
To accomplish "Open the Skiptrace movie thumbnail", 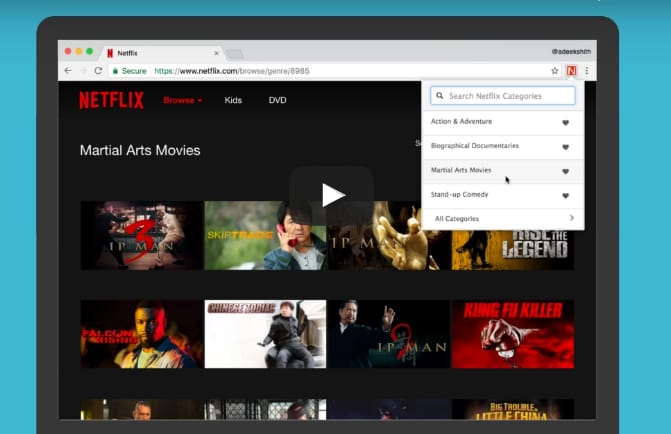I will 265,235.
